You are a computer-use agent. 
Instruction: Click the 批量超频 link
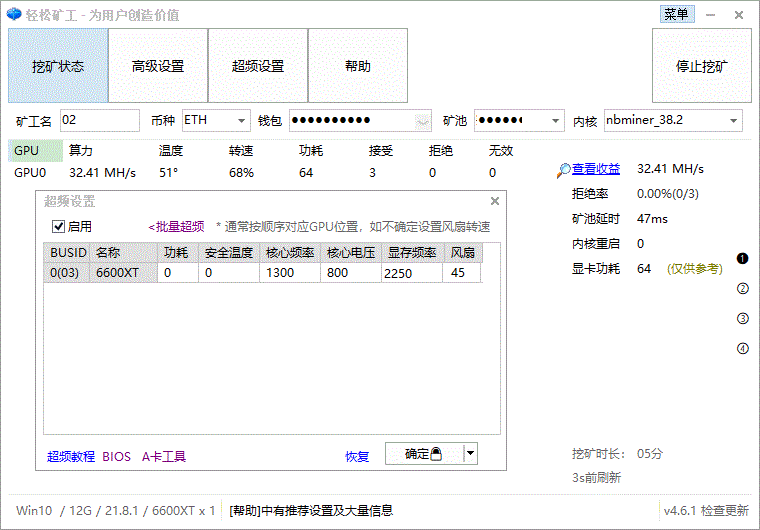coord(177,227)
